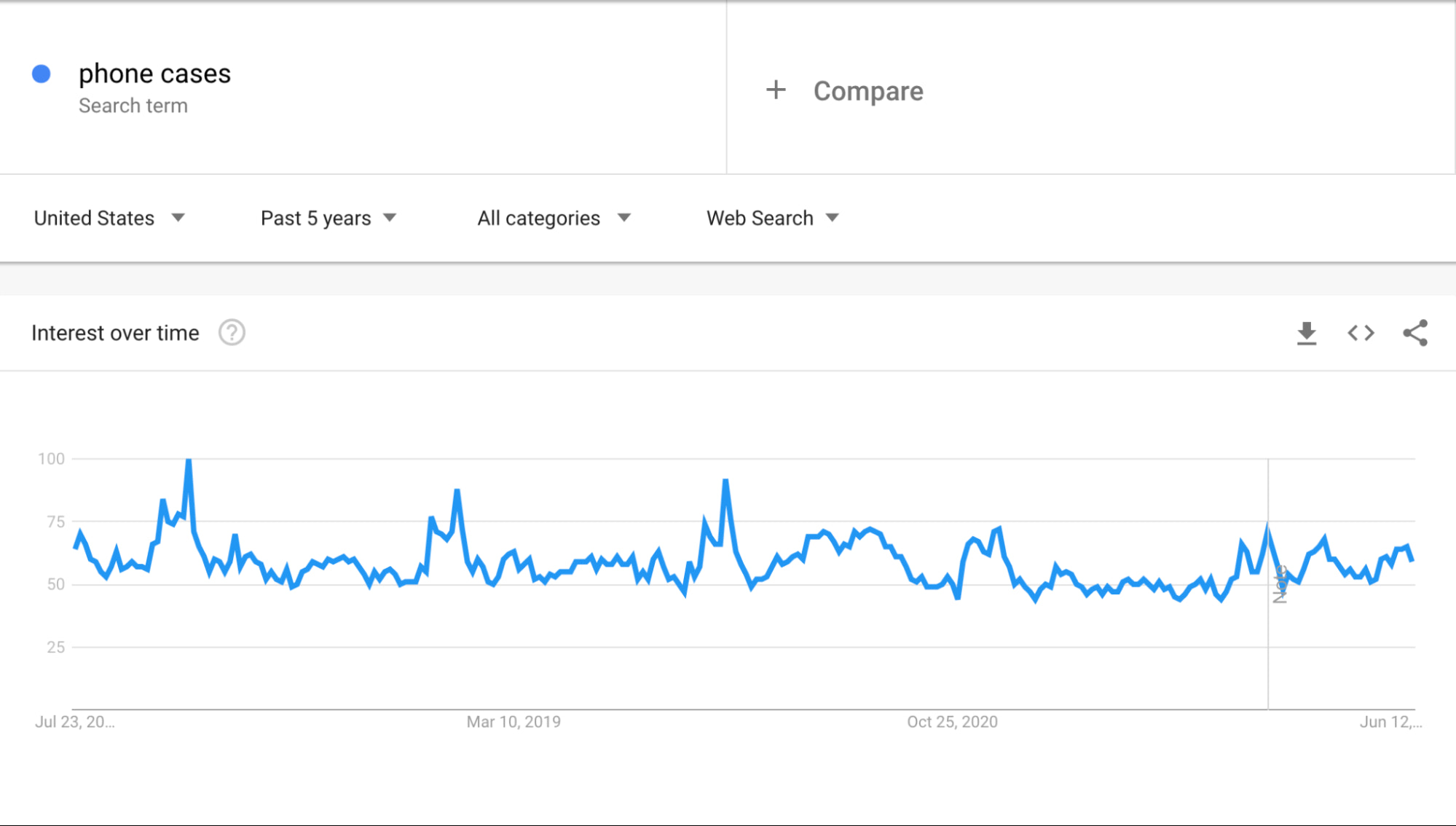This screenshot has width=1456, height=826.
Task: Open the embed code icon
Action: tap(1361, 334)
